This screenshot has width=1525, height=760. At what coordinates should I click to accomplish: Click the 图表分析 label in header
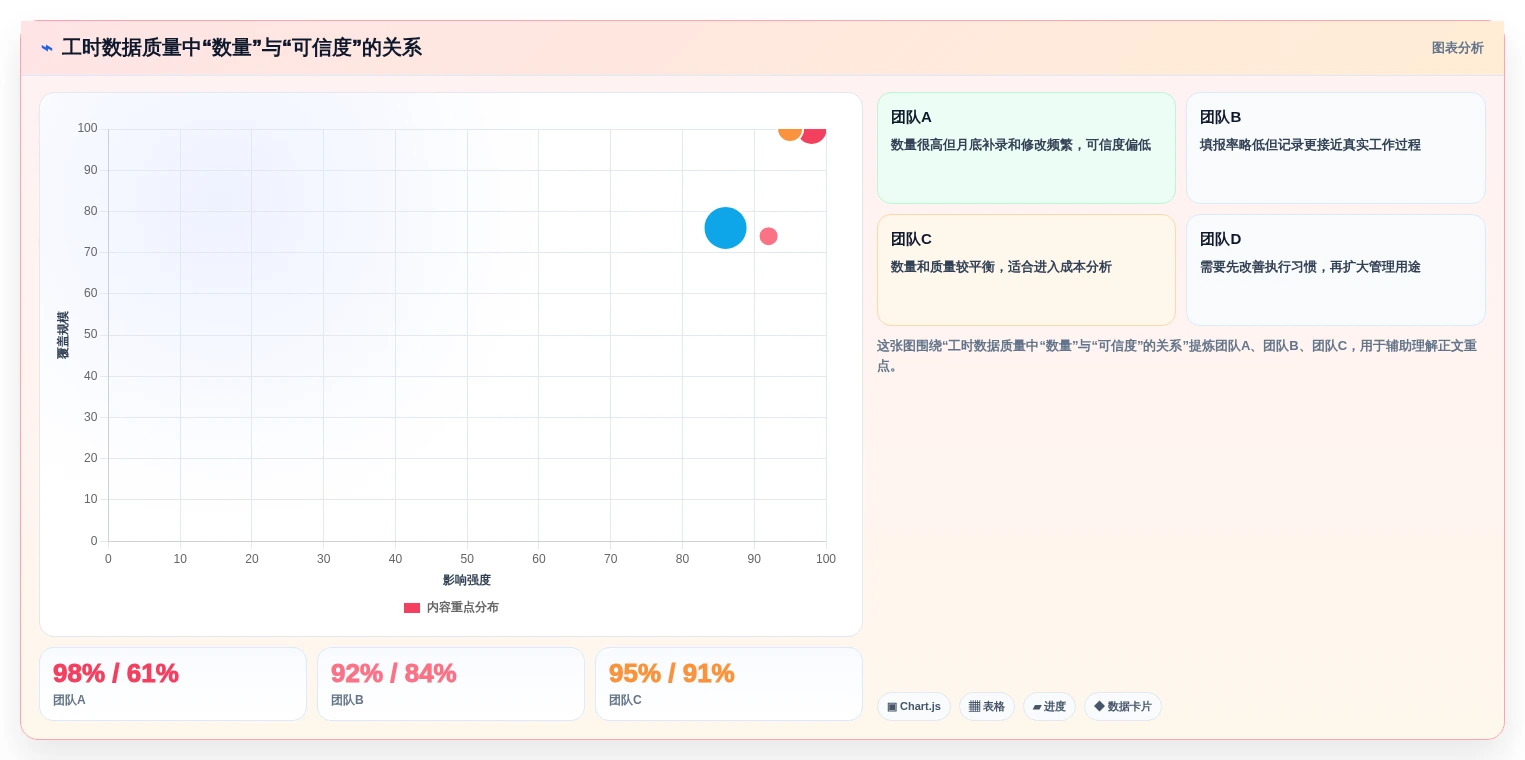click(x=1457, y=48)
